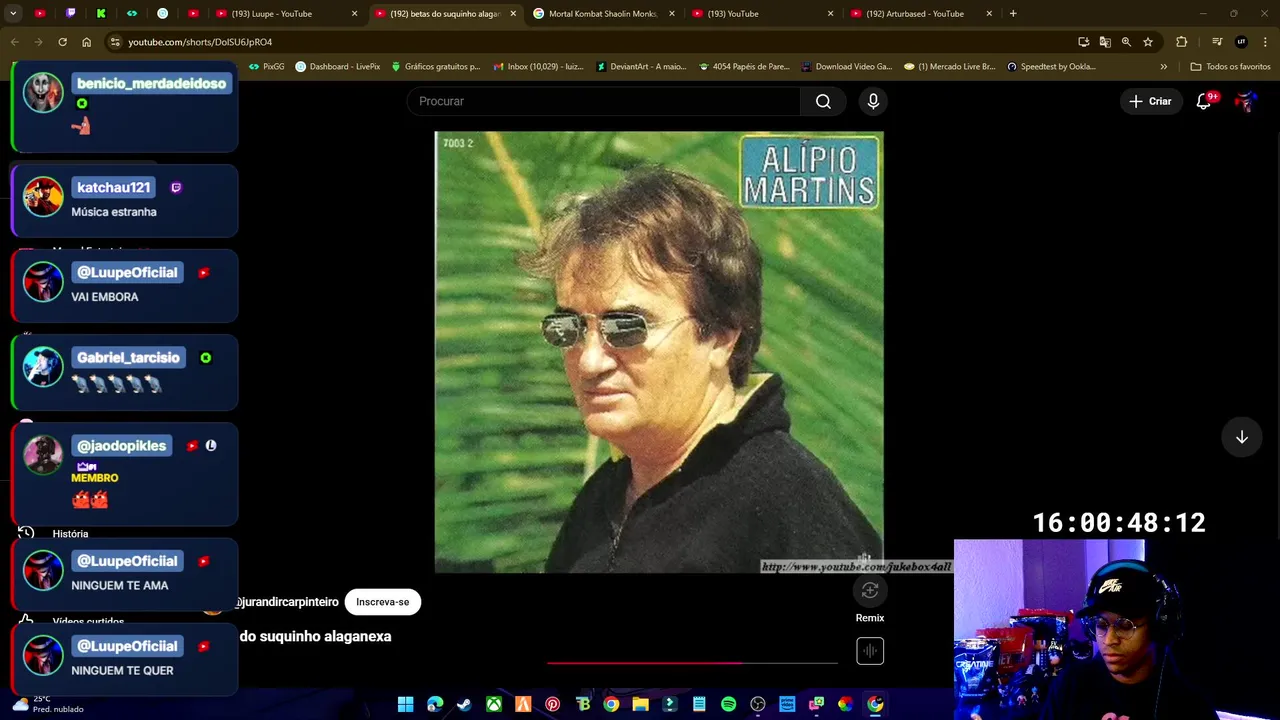
Task: Click the Procurar search field
Action: tap(603, 101)
